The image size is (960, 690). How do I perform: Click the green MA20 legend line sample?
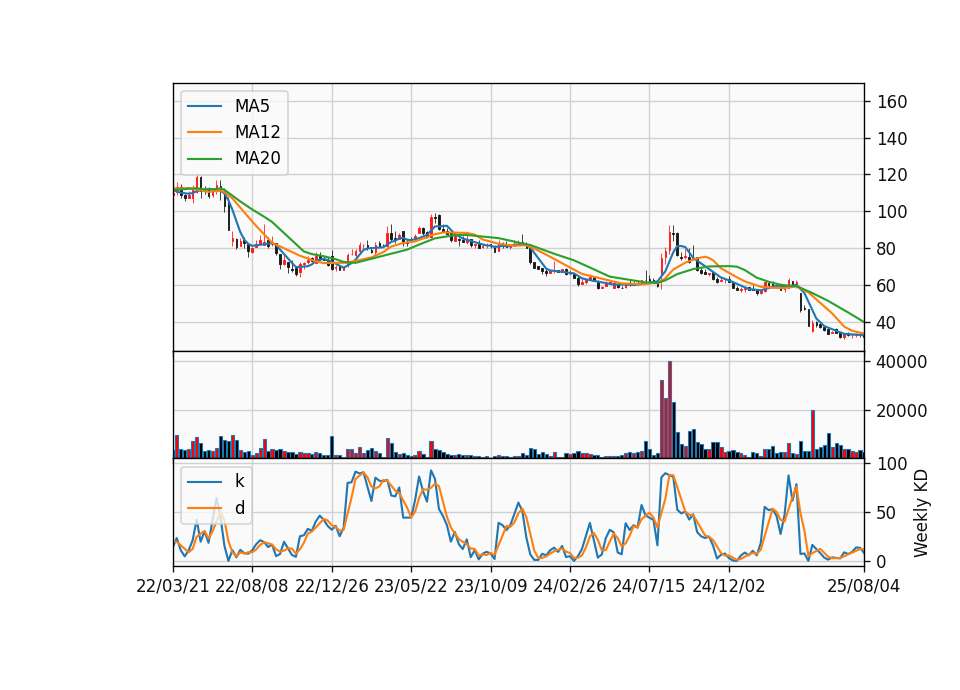click(x=204, y=159)
